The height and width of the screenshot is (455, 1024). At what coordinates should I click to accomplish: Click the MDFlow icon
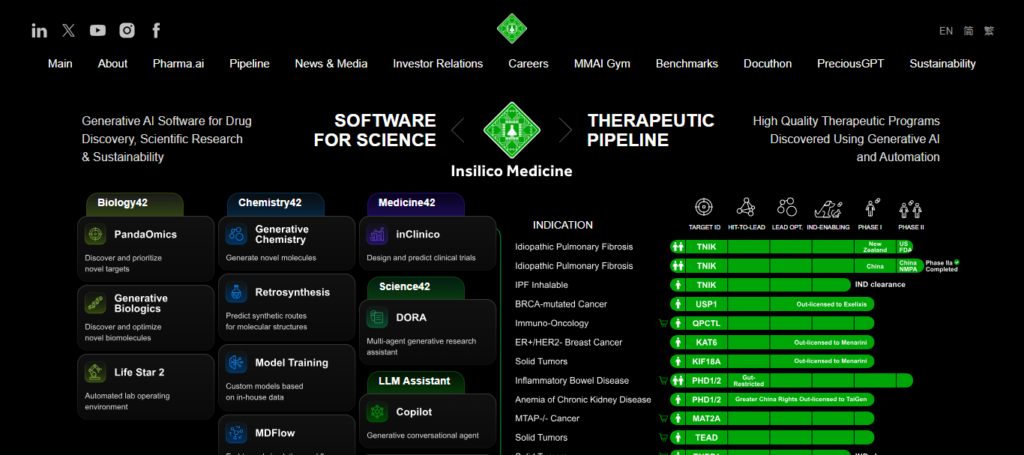point(236,433)
